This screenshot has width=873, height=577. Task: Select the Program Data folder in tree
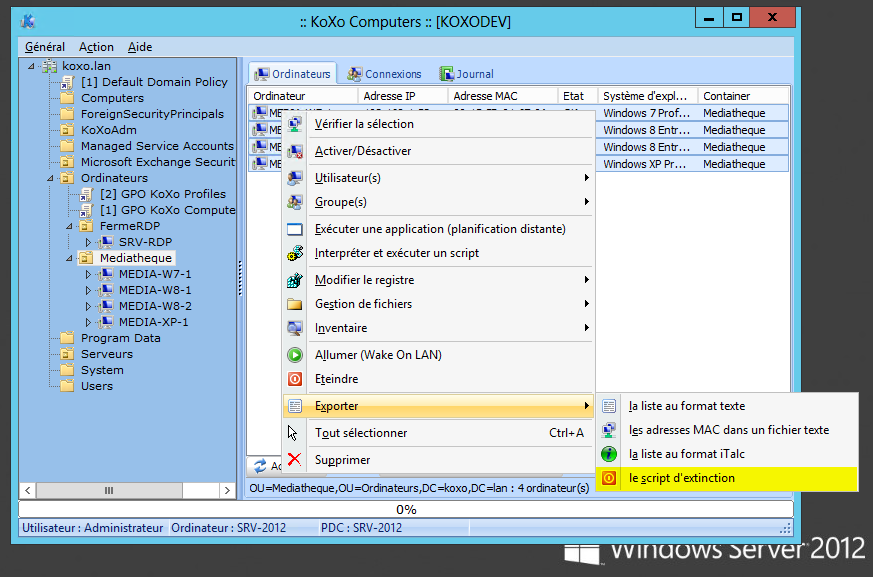pos(121,338)
